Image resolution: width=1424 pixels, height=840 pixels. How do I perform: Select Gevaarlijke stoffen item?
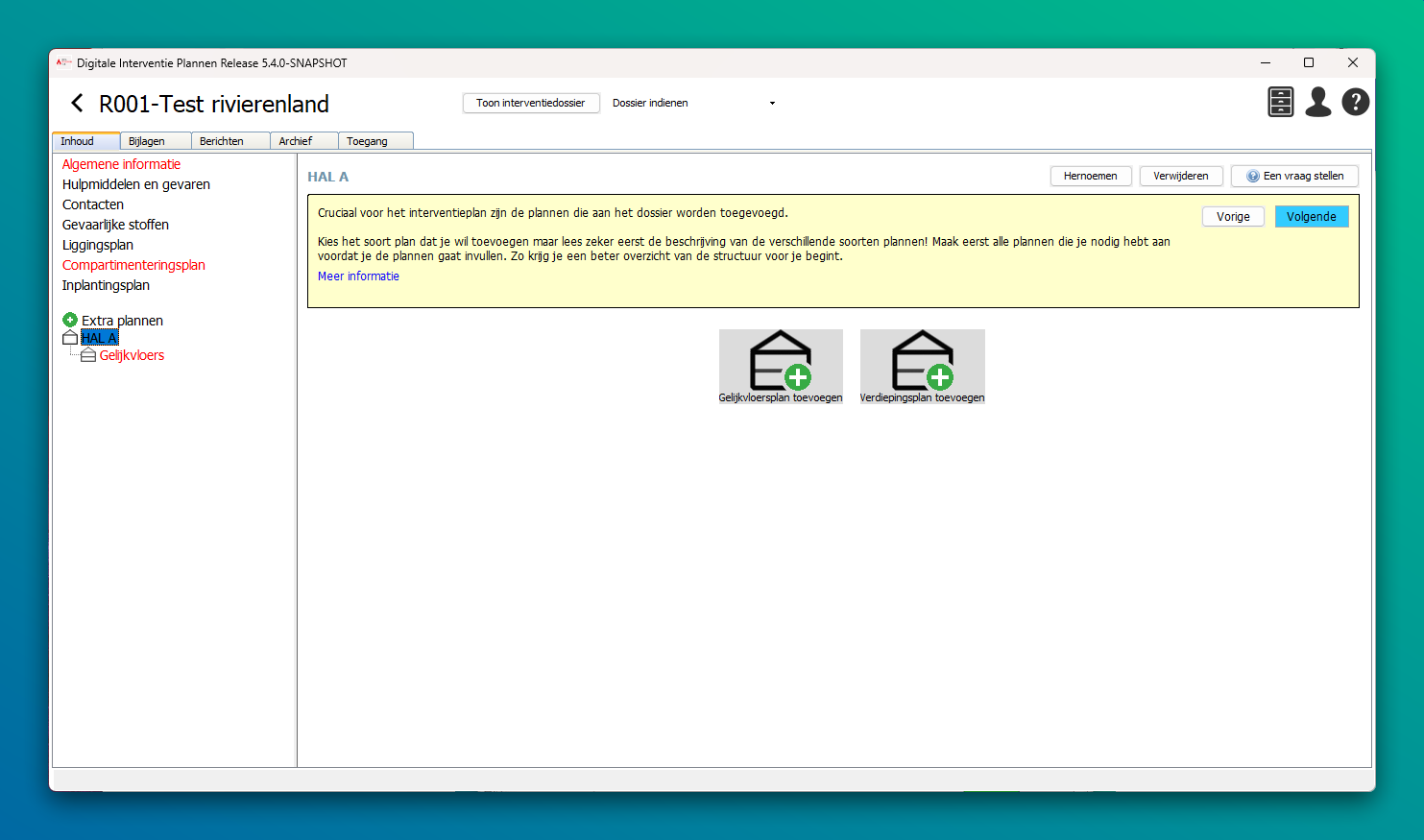[115, 225]
